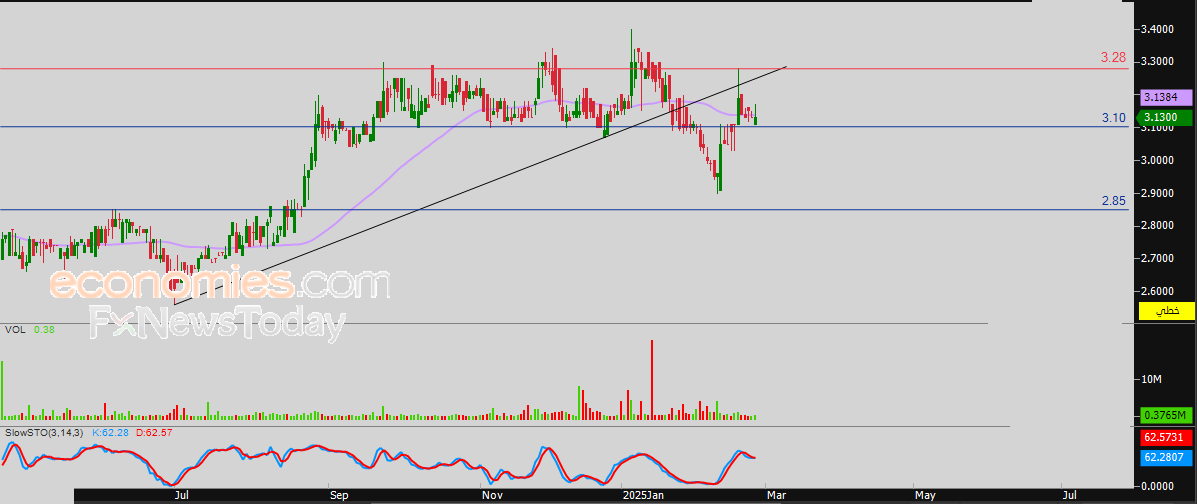The width and height of the screenshot is (1197, 504).
Task: Click the 2025Jan label on the time axis
Action: (x=646, y=496)
